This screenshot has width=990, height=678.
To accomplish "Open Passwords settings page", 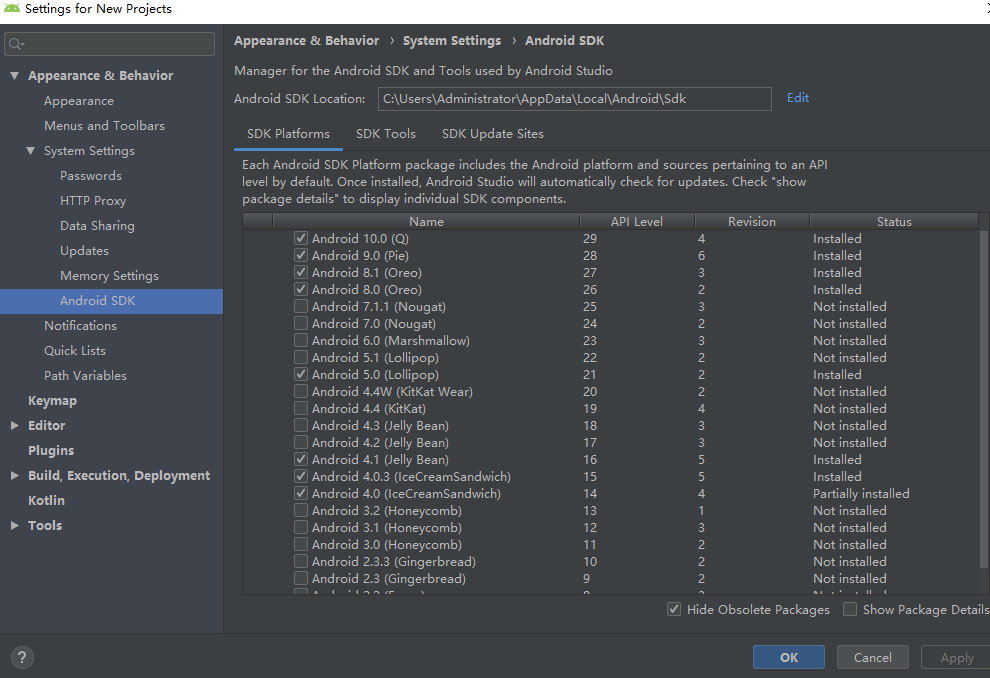I will [x=91, y=175].
